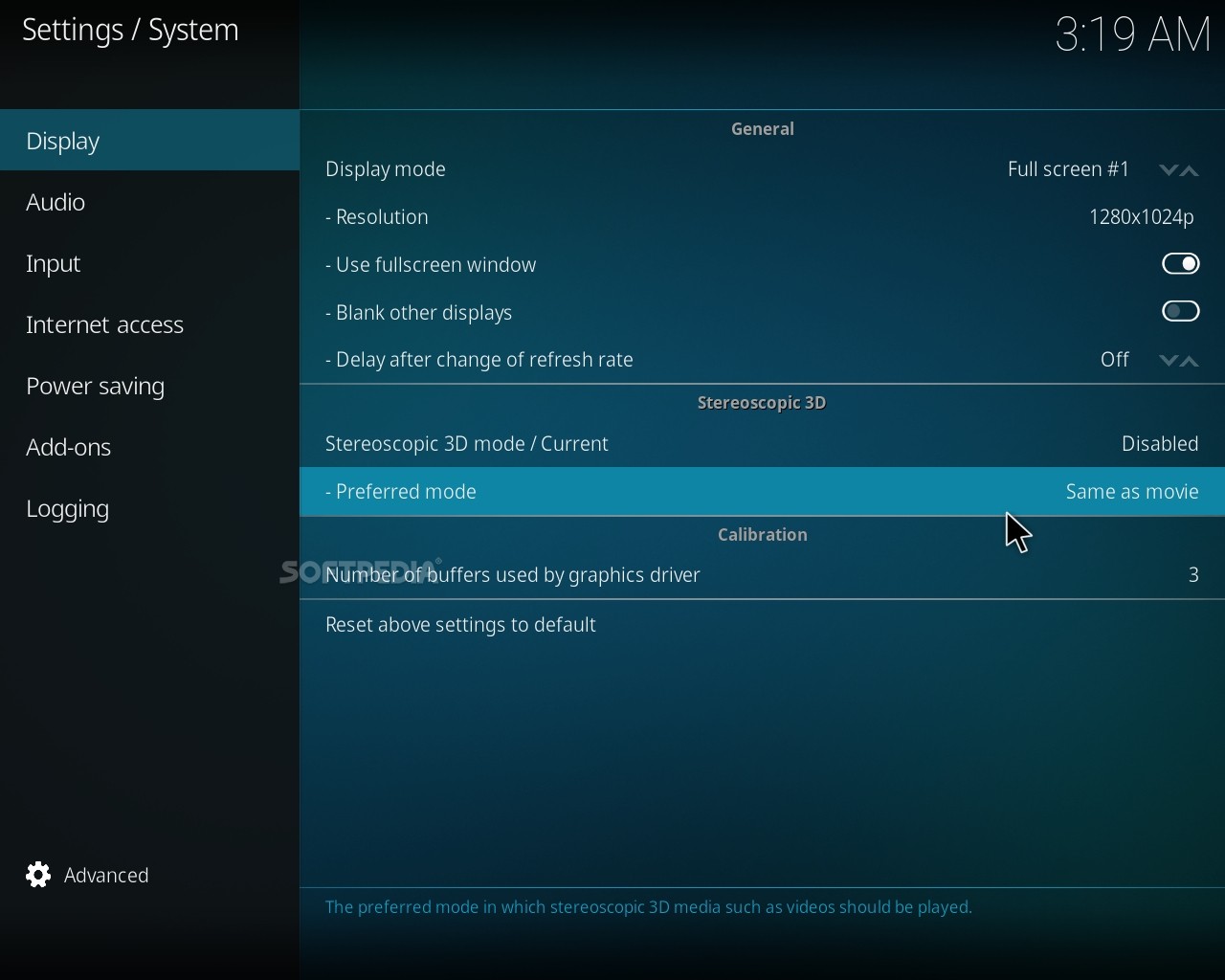Open the Display settings category

pos(149,141)
